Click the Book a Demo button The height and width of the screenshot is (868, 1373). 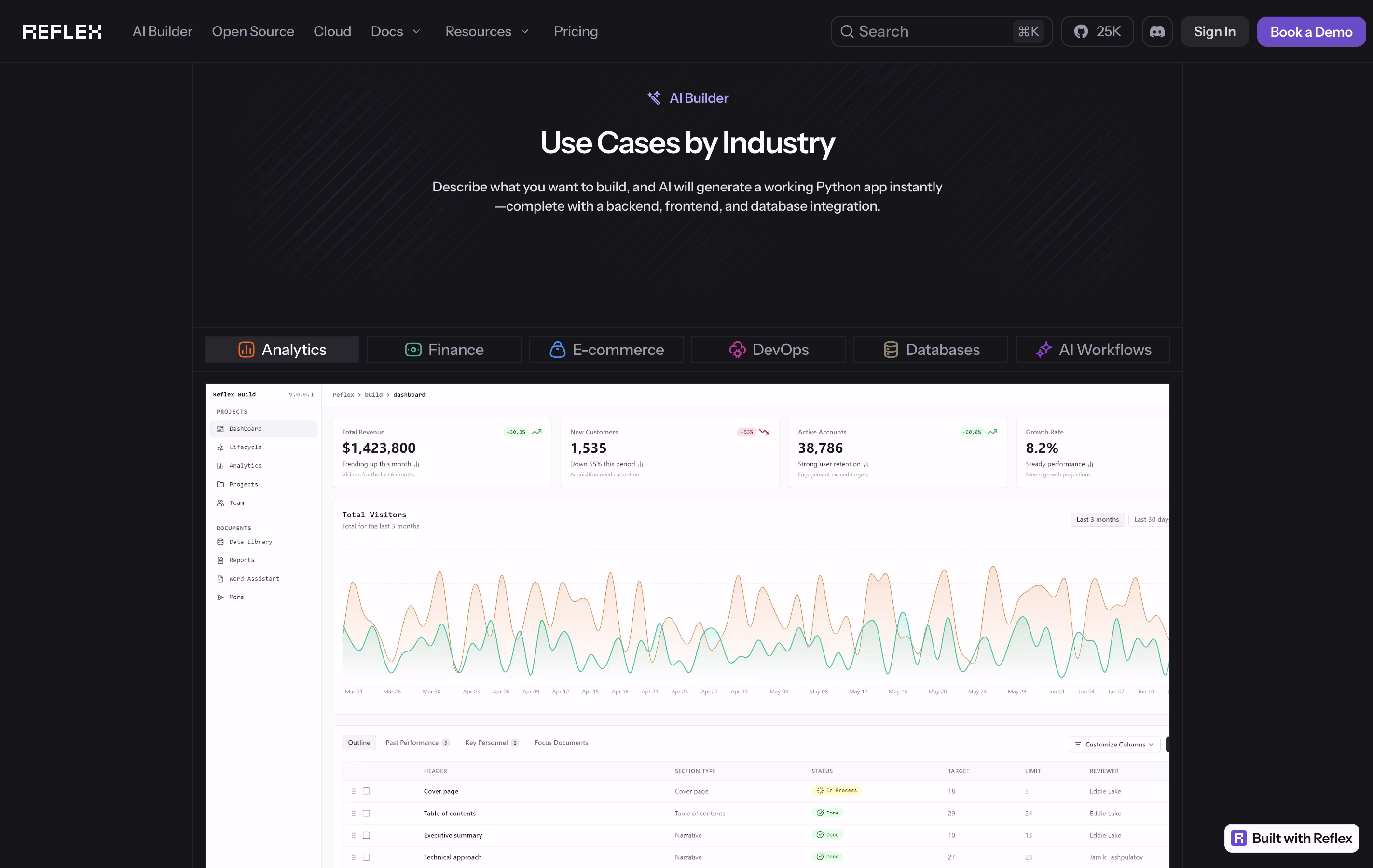pyautogui.click(x=1311, y=32)
